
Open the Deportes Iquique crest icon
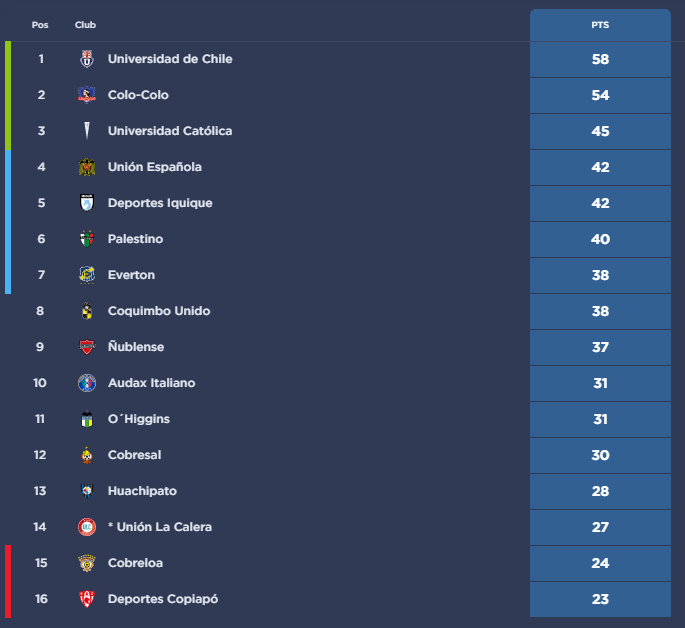[87, 203]
